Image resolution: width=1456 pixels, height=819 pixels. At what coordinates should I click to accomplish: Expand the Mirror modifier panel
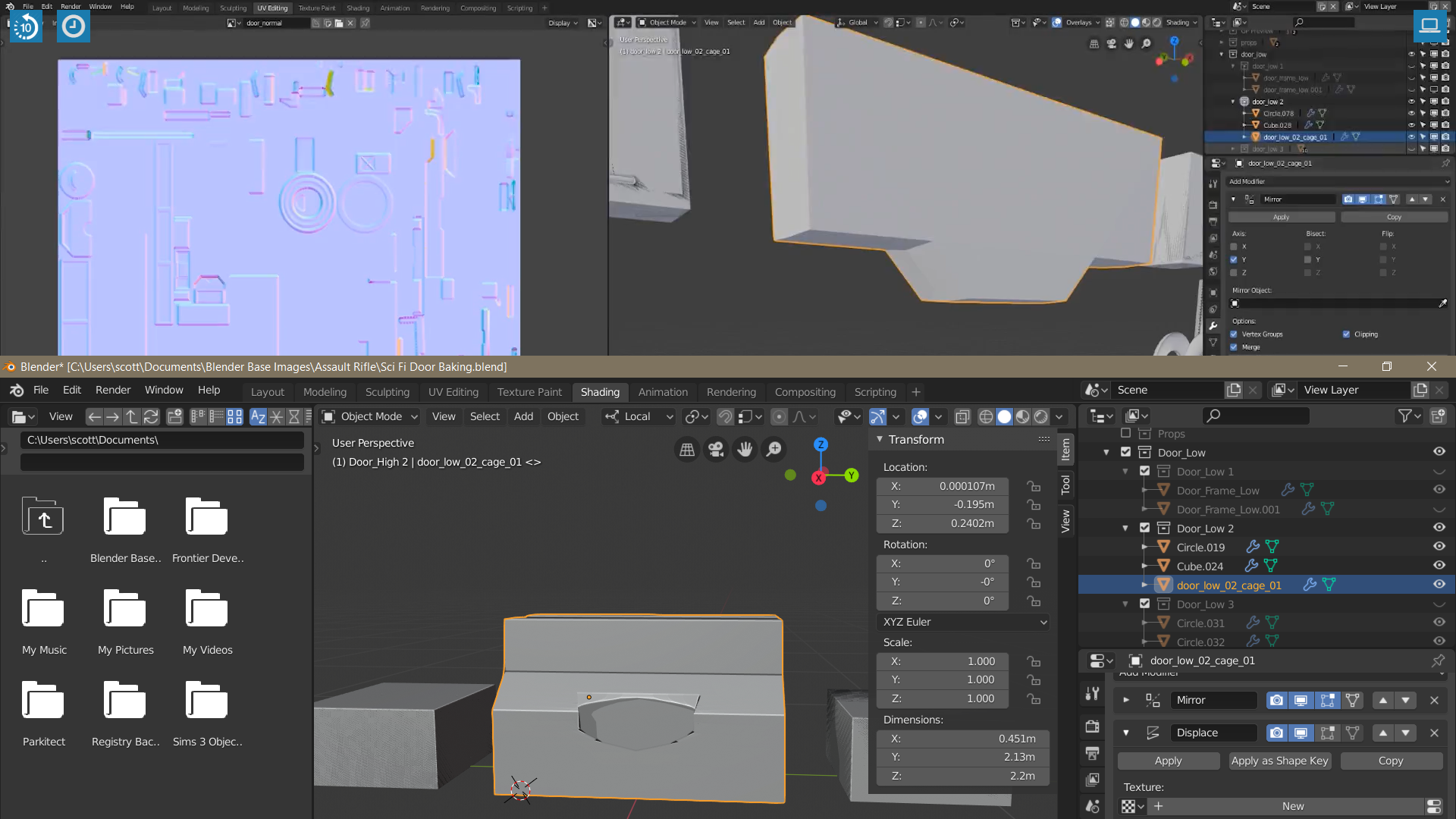[1126, 700]
